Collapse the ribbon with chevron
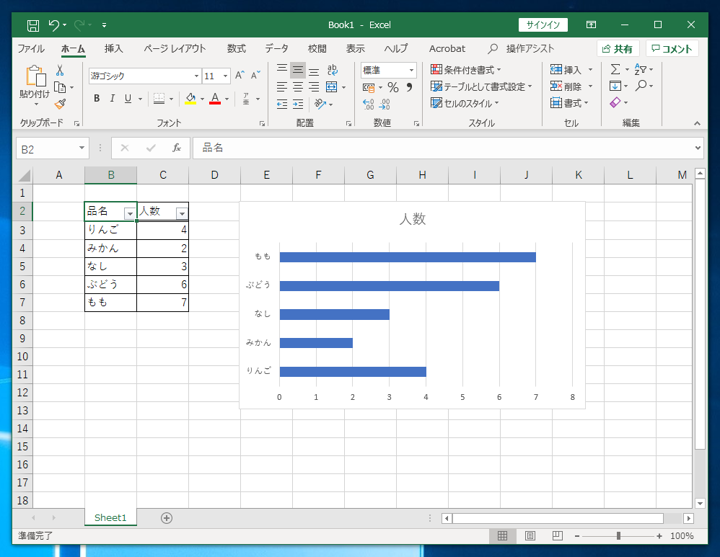 pyautogui.click(x=697, y=123)
